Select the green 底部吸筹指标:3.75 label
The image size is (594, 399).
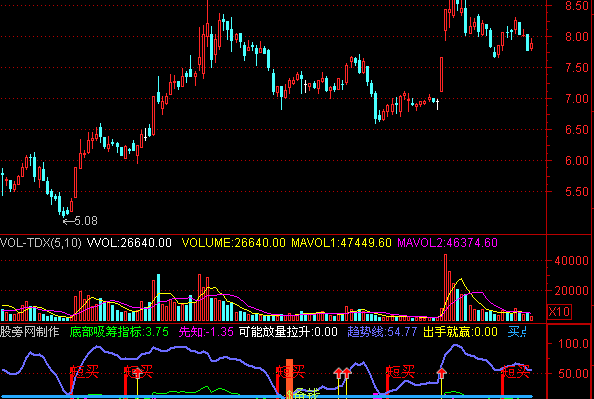click(x=119, y=332)
